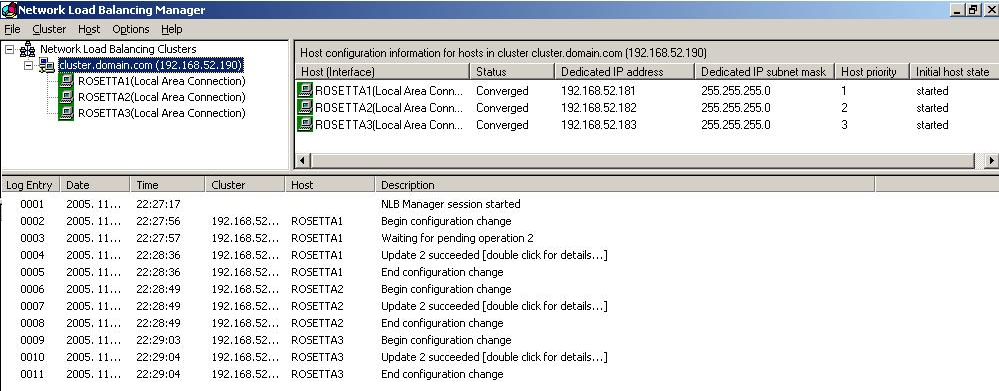Open the Options menu
This screenshot has height=391, width=999.
[131, 29]
